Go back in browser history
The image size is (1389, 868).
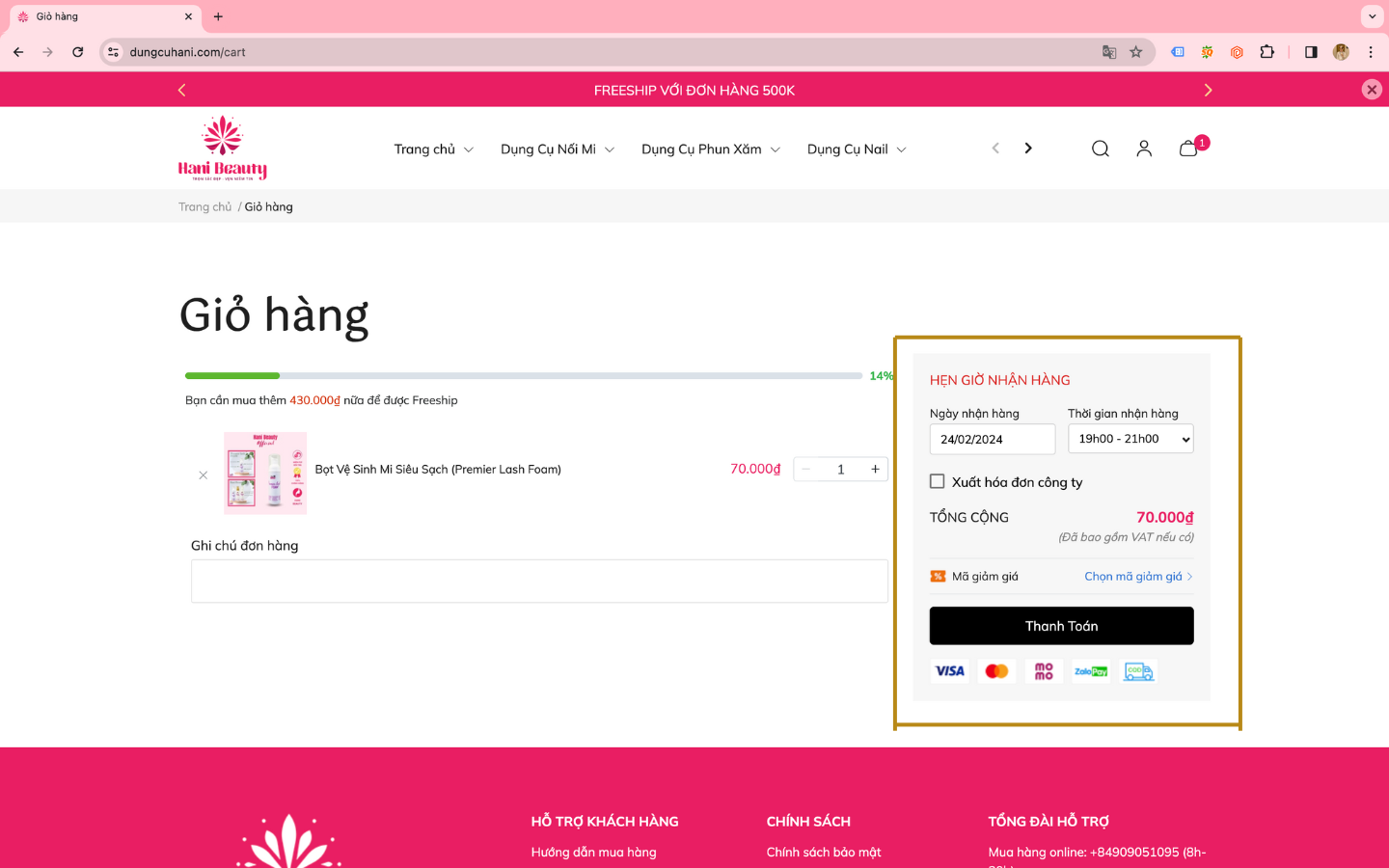[18, 52]
